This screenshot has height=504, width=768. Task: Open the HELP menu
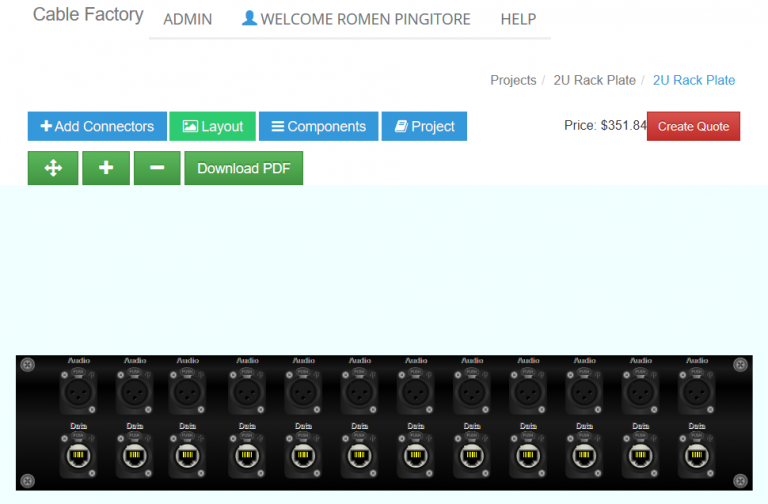coord(518,19)
